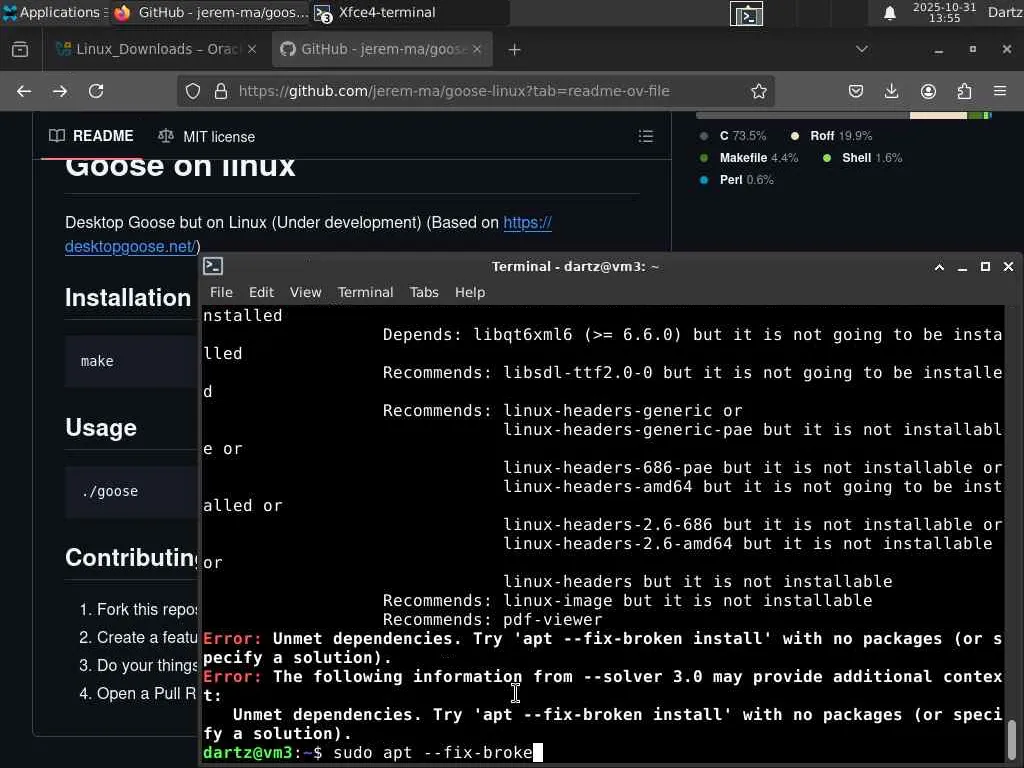This screenshot has height=768, width=1024.
Task: Open Firefox account icon
Action: pyautogui.click(x=928, y=91)
